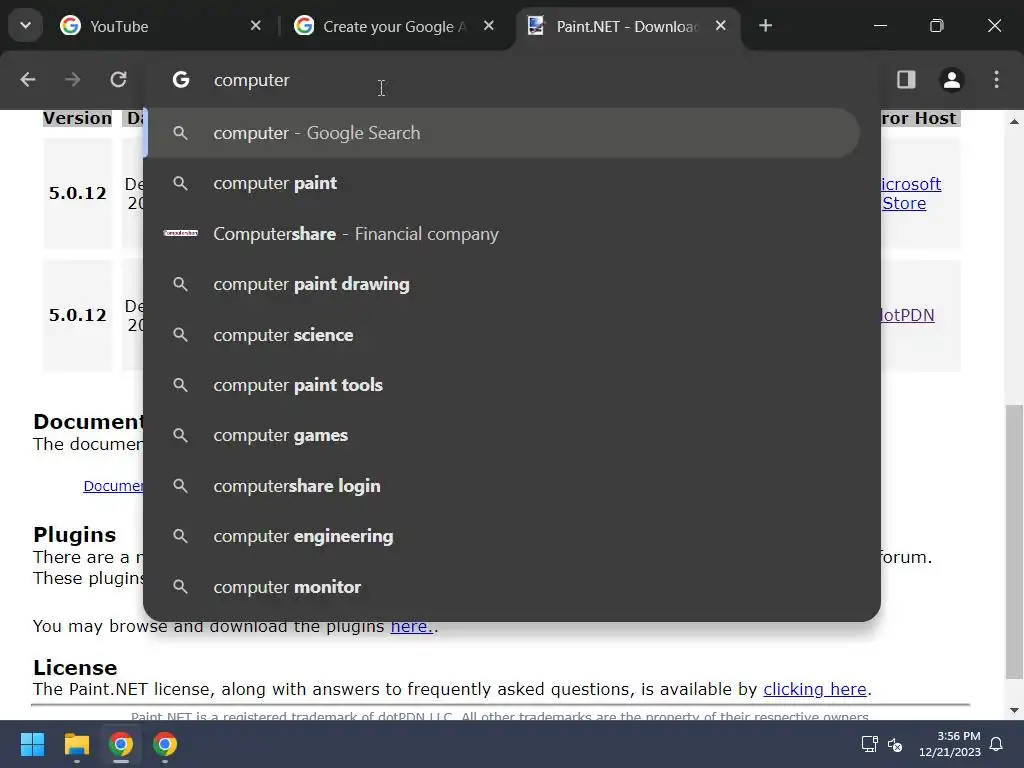This screenshot has width=1024, height=768.
Task: Select the 'computer paint' suggestion
Action: 504,184
